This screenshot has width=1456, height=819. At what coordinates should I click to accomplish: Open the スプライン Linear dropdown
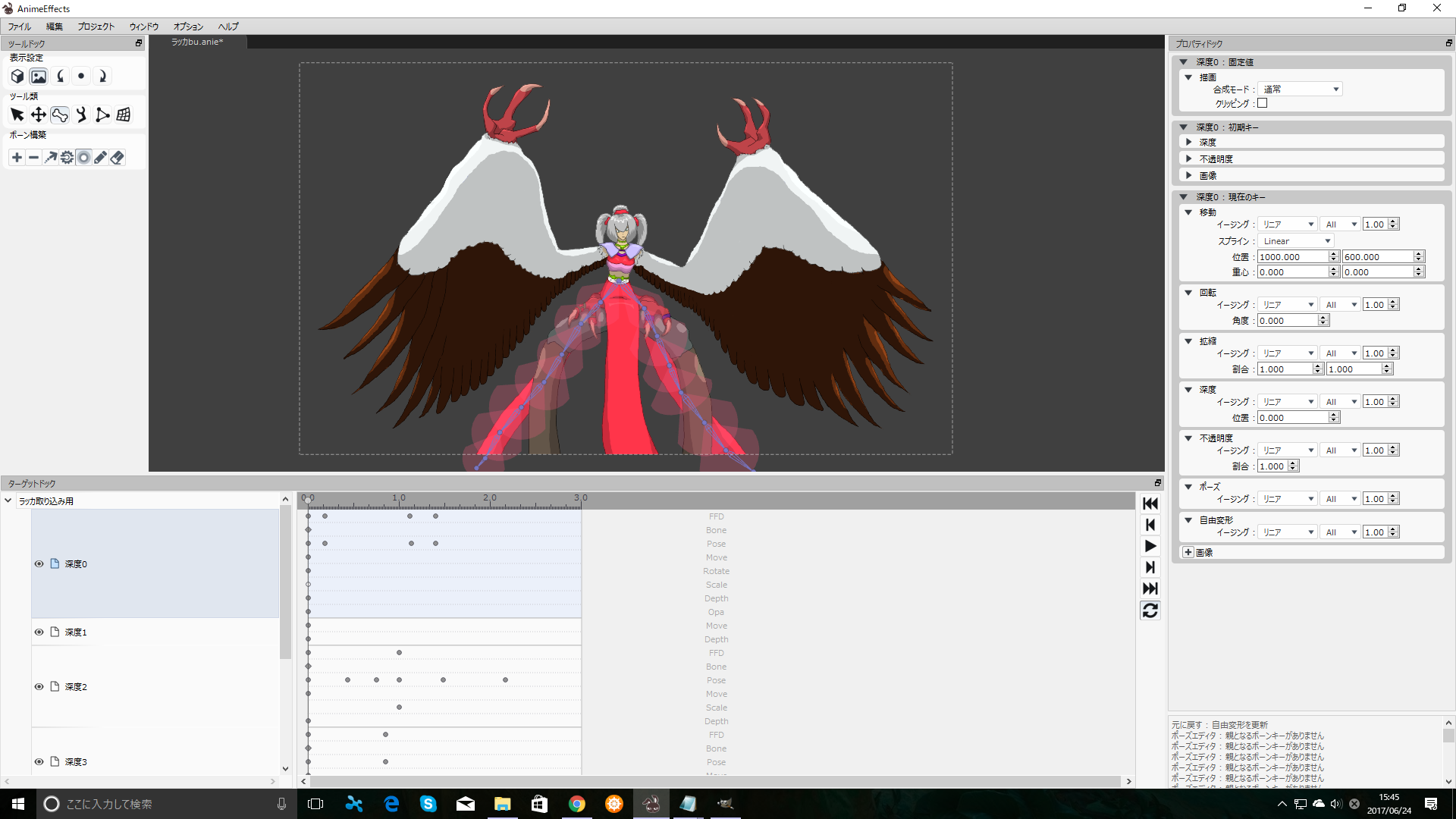[1295, 241]
